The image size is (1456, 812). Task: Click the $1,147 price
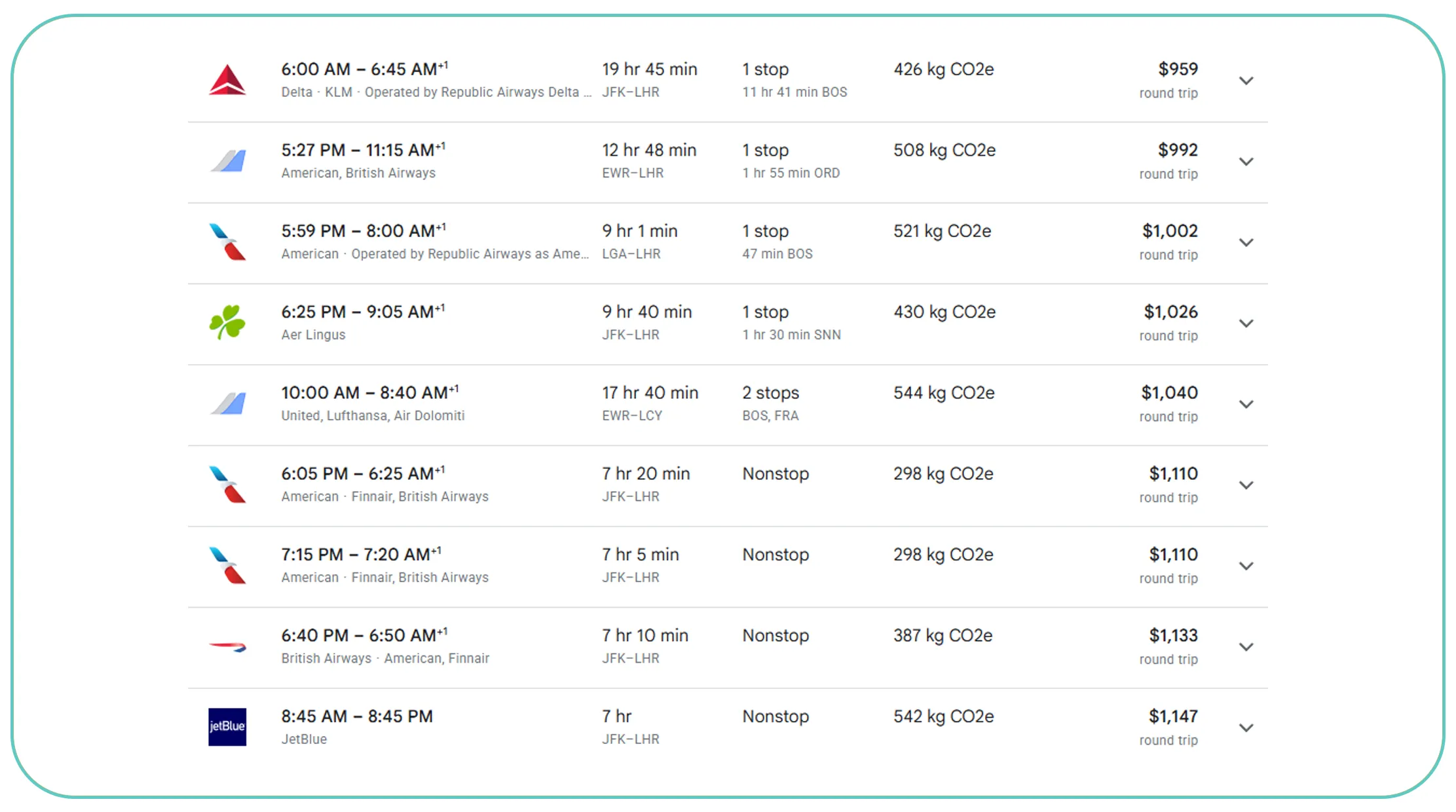pyautogui.click(x=1173, y=716)
